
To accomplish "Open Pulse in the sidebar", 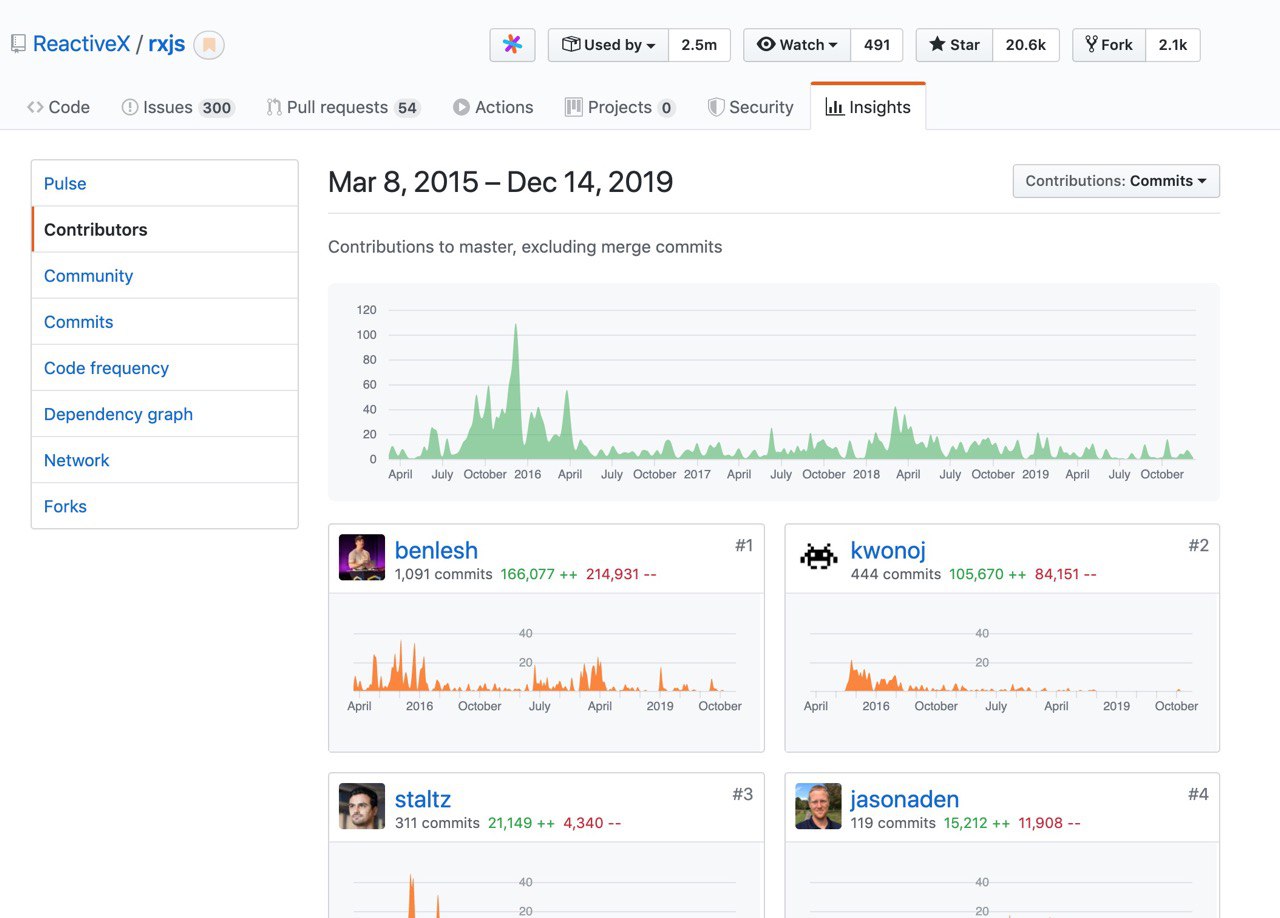I will [x=165, y=183].
